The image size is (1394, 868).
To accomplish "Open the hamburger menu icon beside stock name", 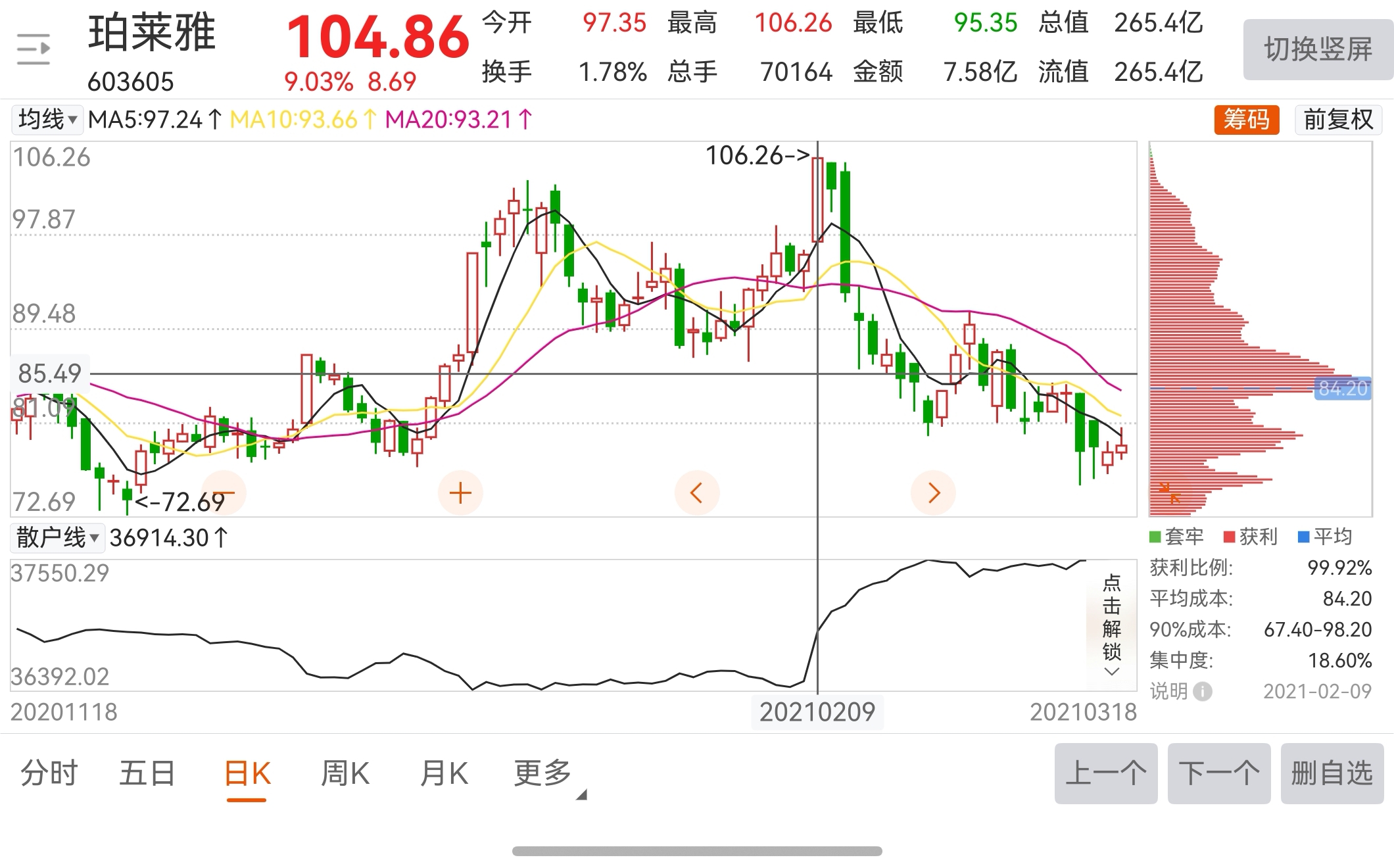I will pos(33,49).
